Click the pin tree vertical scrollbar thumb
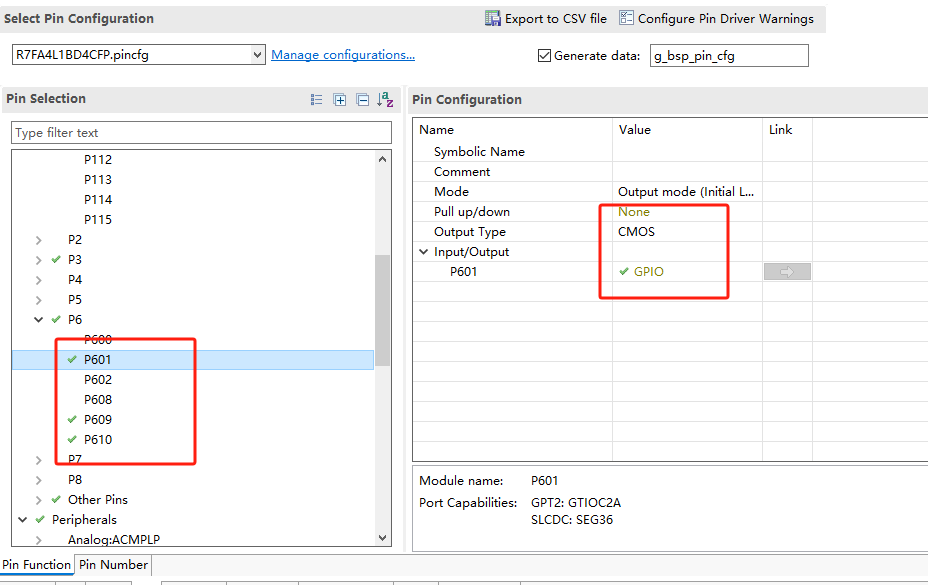Screen dimensions: 928x585 click(382, 310)
